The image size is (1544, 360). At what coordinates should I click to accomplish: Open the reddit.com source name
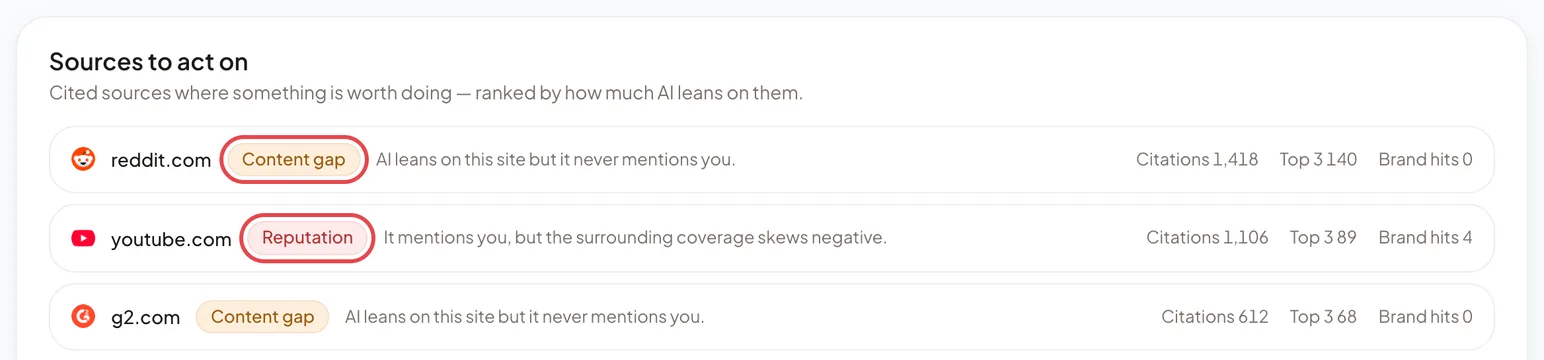(x=161, y=159)
